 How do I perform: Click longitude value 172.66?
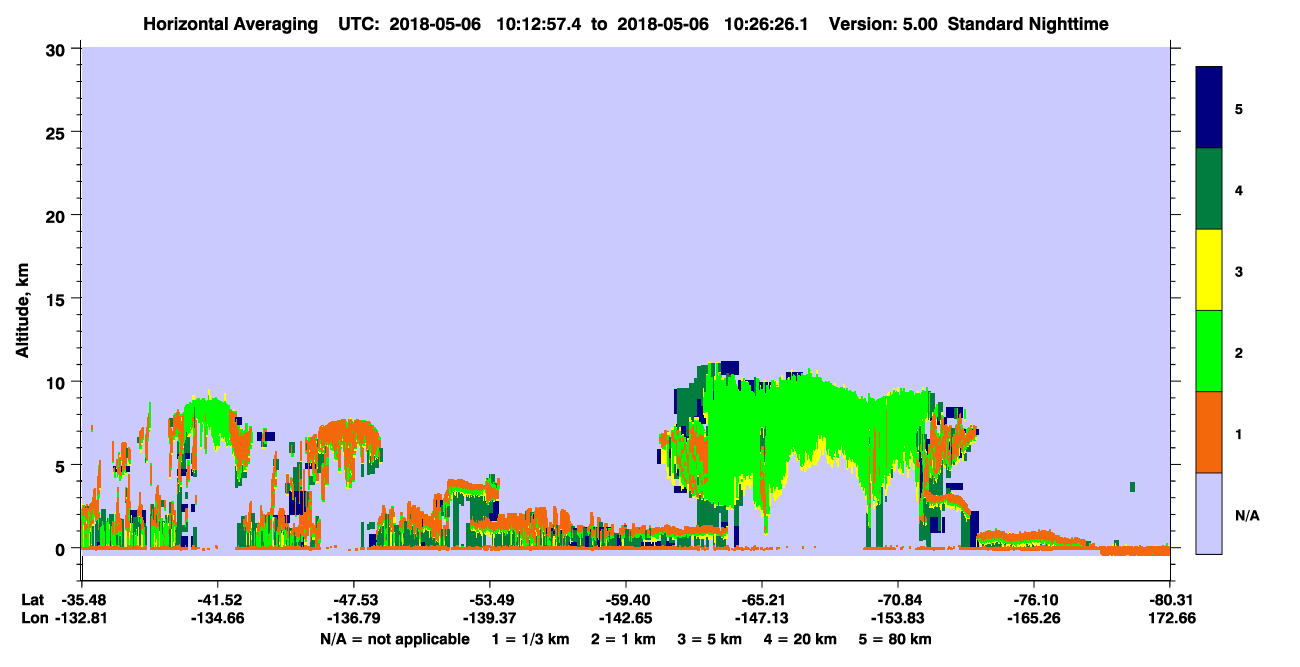1170,619
